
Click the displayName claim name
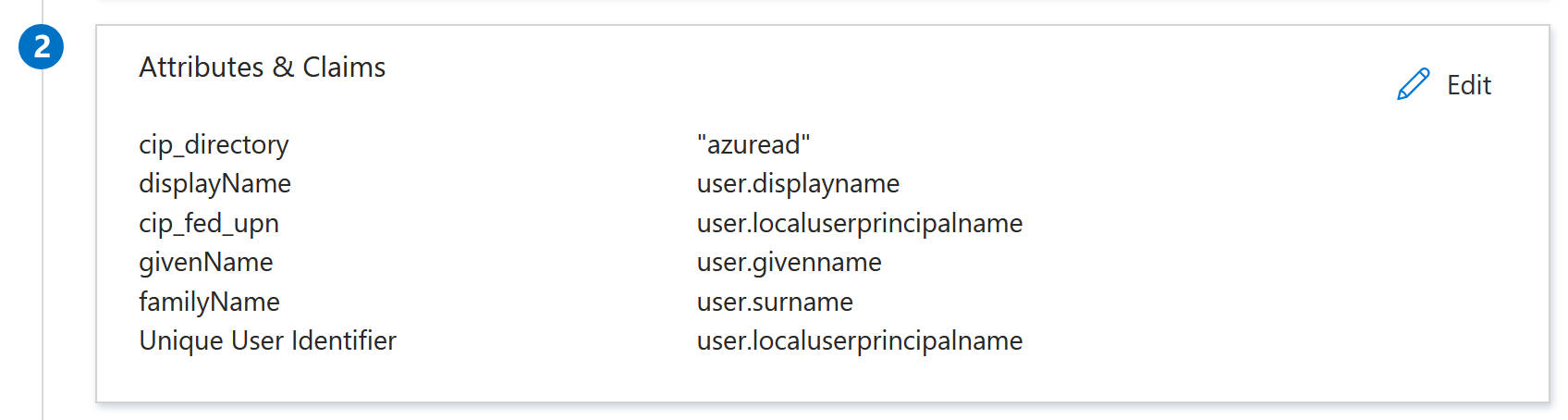(214, 184)
